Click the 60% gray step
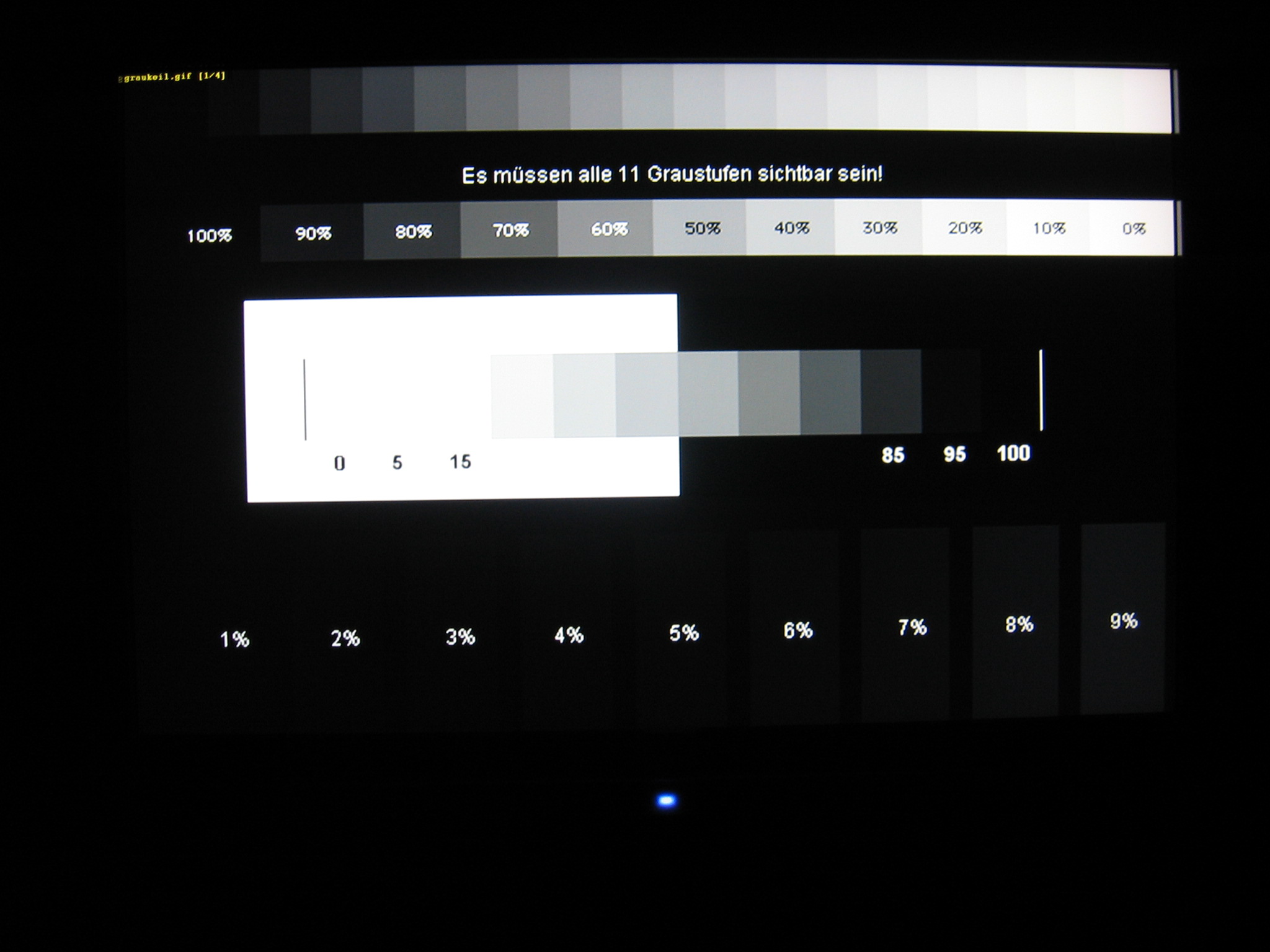Image resolution: width=1270 pixels, height=952 pixels. click(x=606, y=229)
